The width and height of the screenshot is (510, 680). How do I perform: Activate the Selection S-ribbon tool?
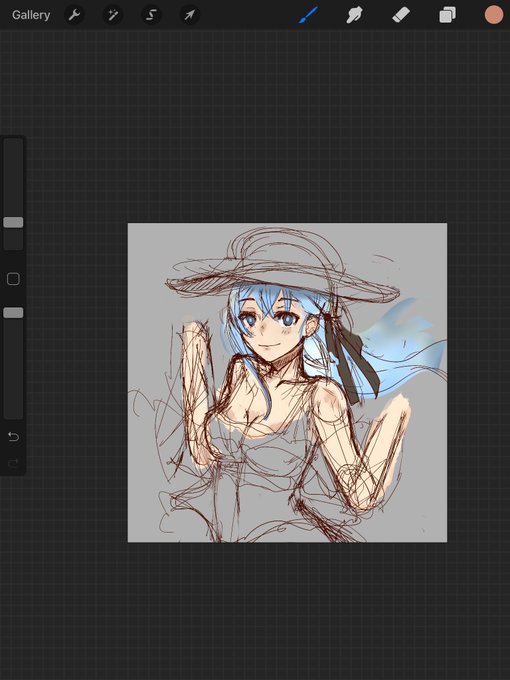(x=151, y=15)
